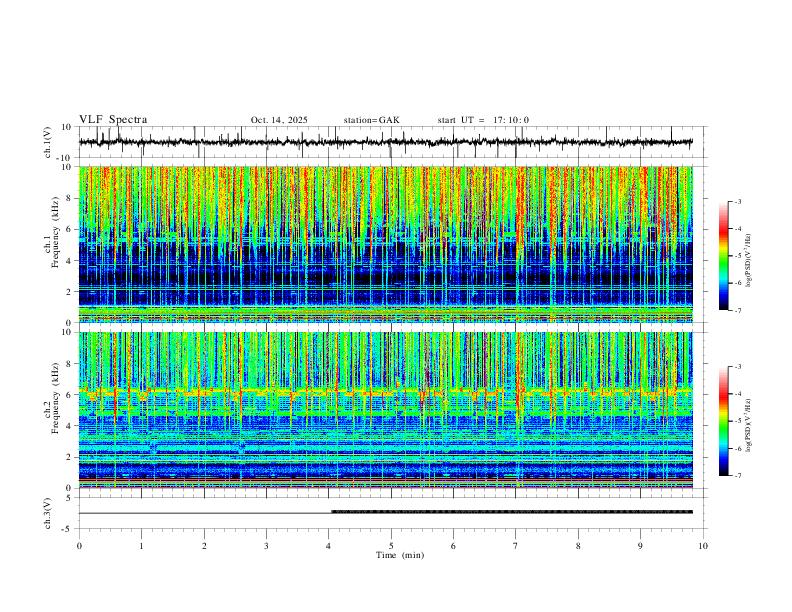Viewport: 792px width, 612px height.
Task: Click inside the ch.2 spectrogram panel
Action: click(x=385, y=410)
